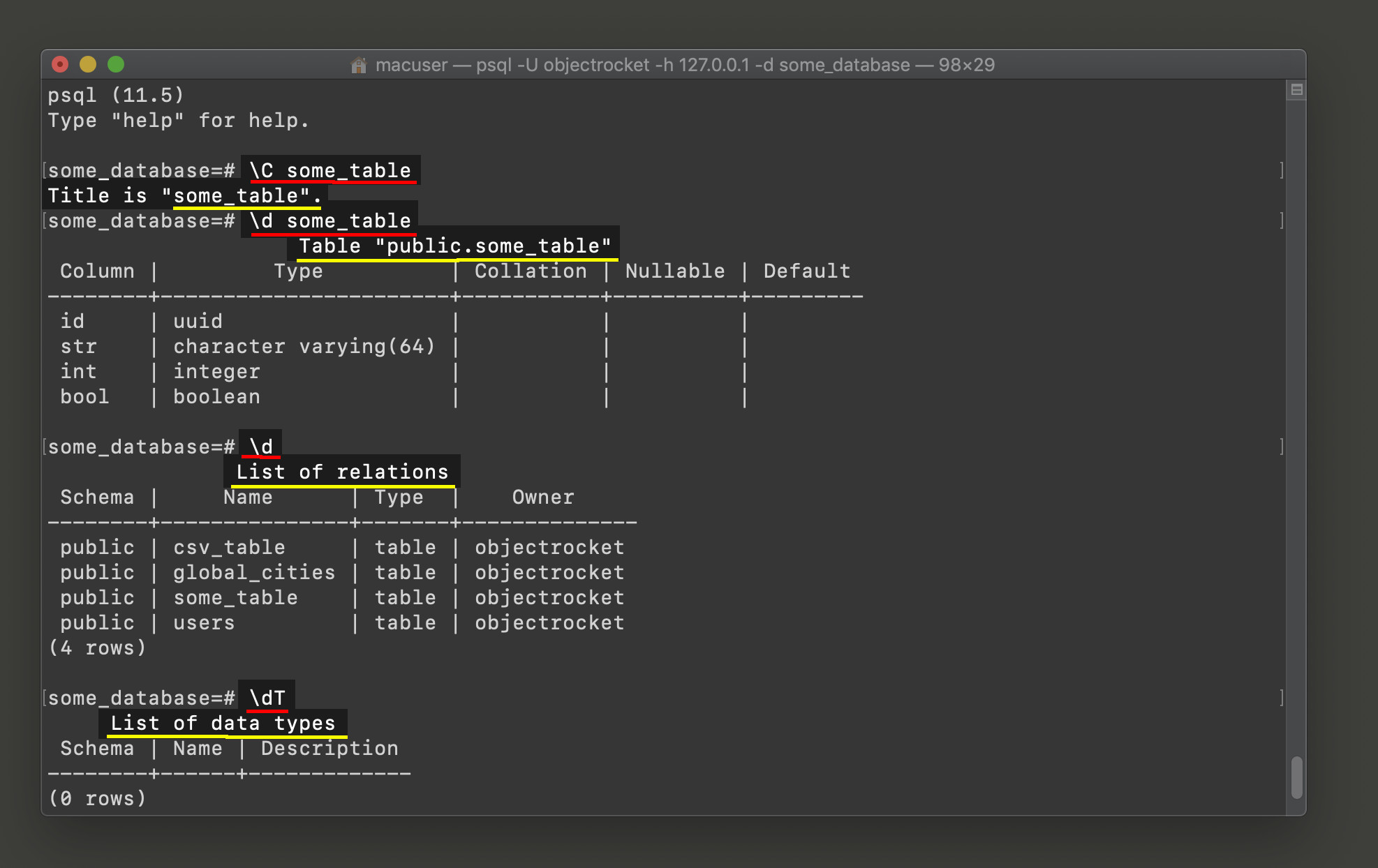
Task: Select the highlighted \d some_table command
Action: click(x=329, y=220)
